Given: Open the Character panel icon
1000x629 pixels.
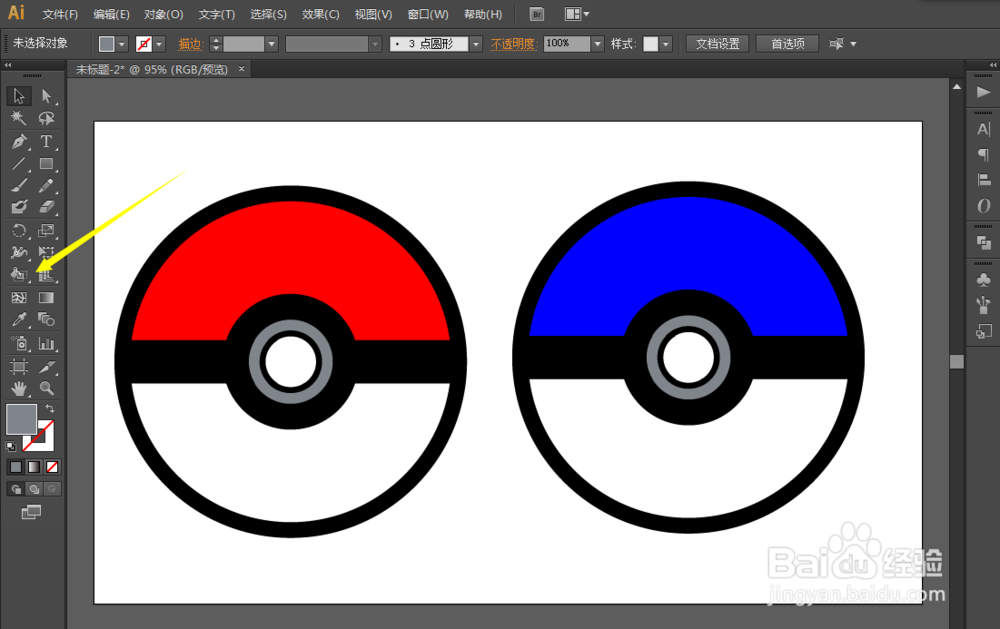Looking at the screenshot, I should 983,130.
